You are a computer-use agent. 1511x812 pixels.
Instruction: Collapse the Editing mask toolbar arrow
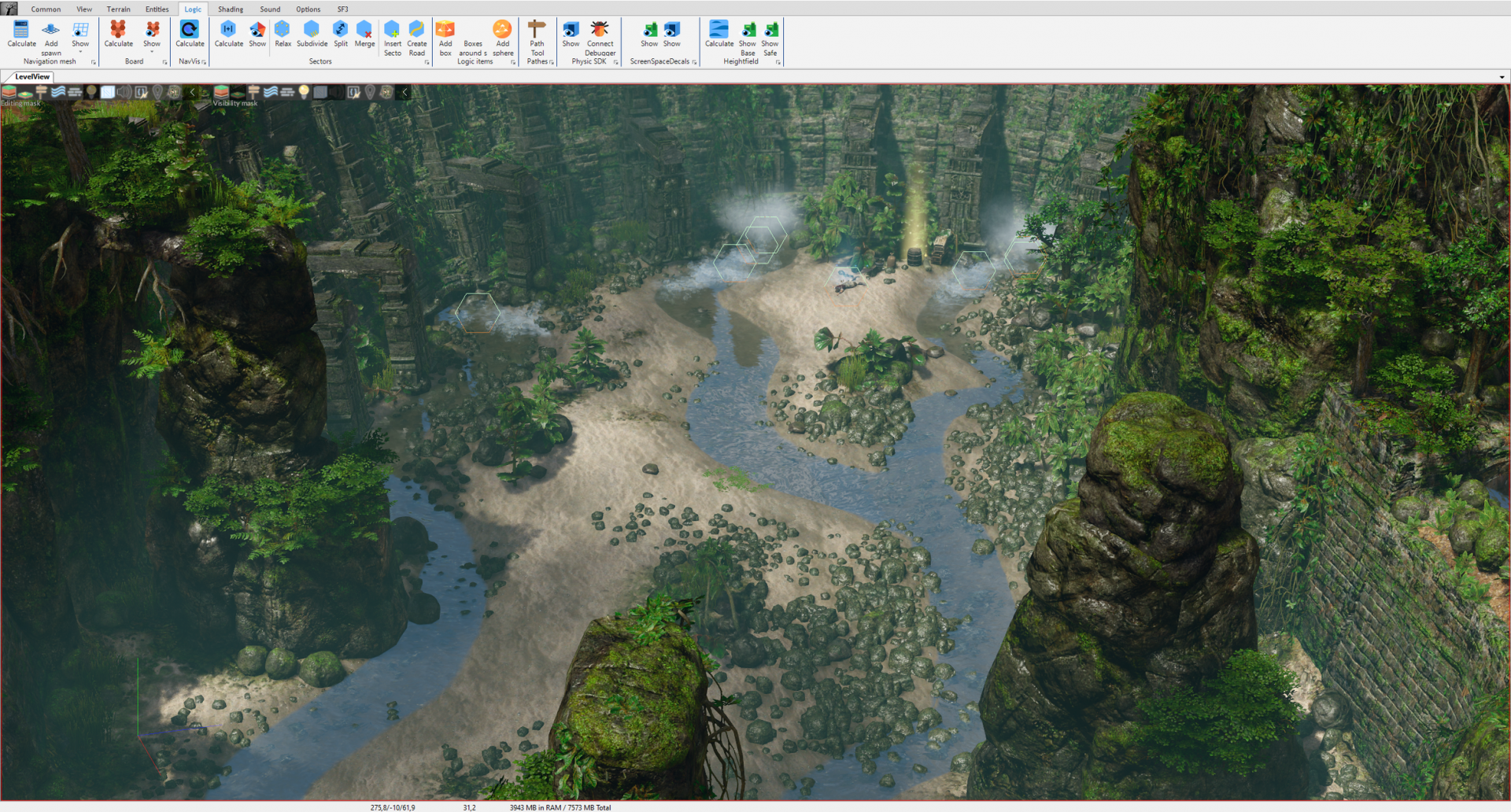click(192, 92)
